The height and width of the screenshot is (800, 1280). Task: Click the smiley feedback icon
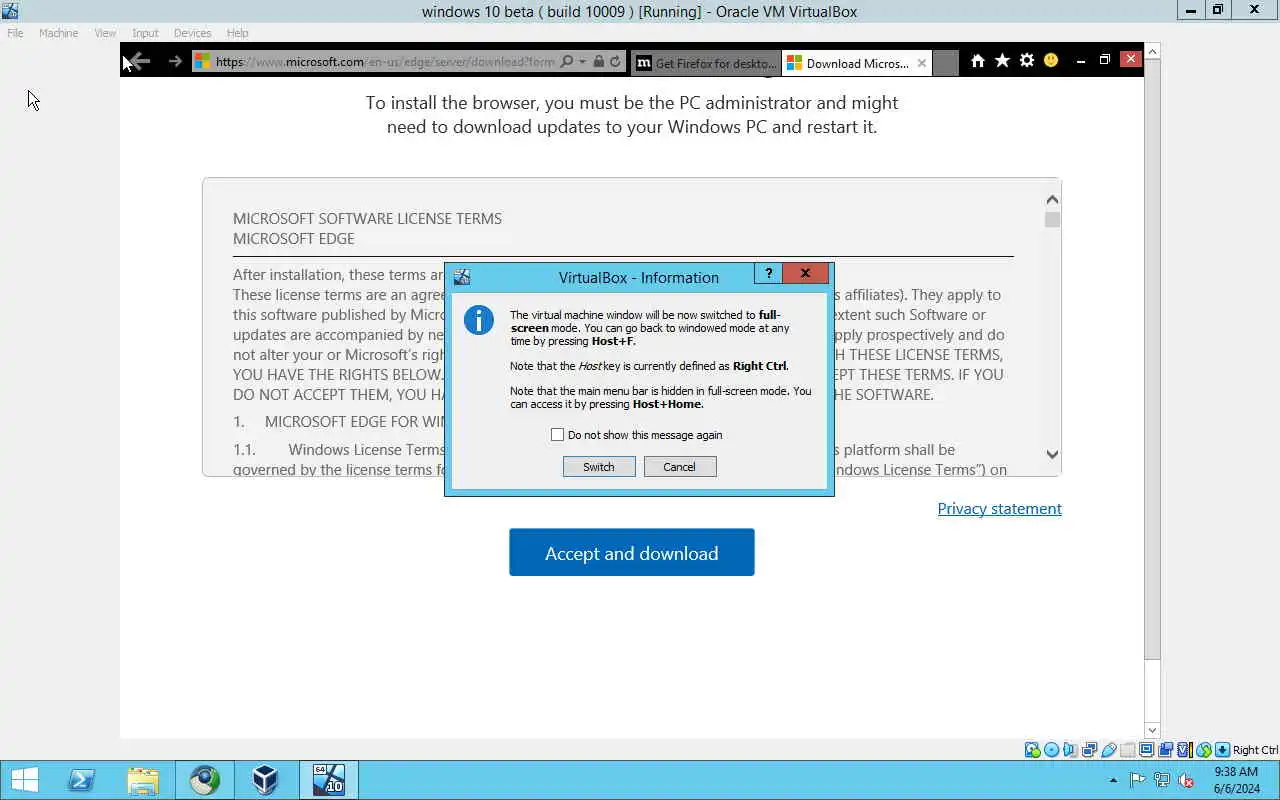pyautogui.click(x=1051, y=61)
